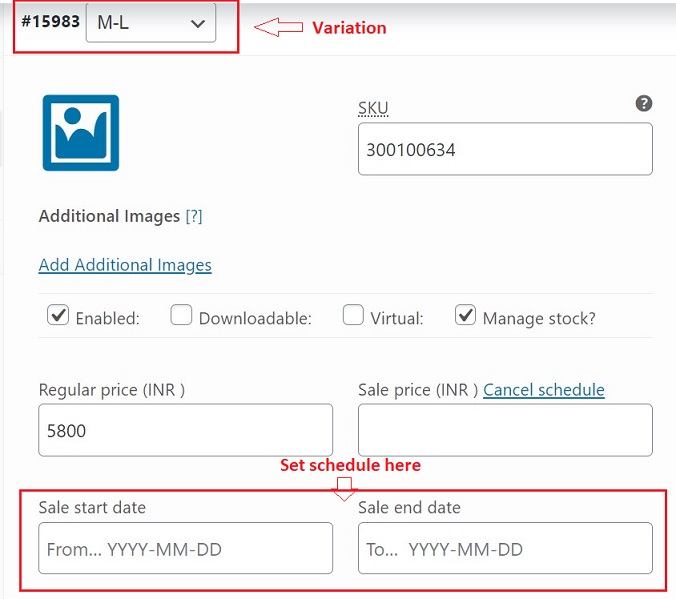The width and height of the screenshot is (676, 599).
Task: Click the Sale end date label
Action: click(x=409, y=508)
